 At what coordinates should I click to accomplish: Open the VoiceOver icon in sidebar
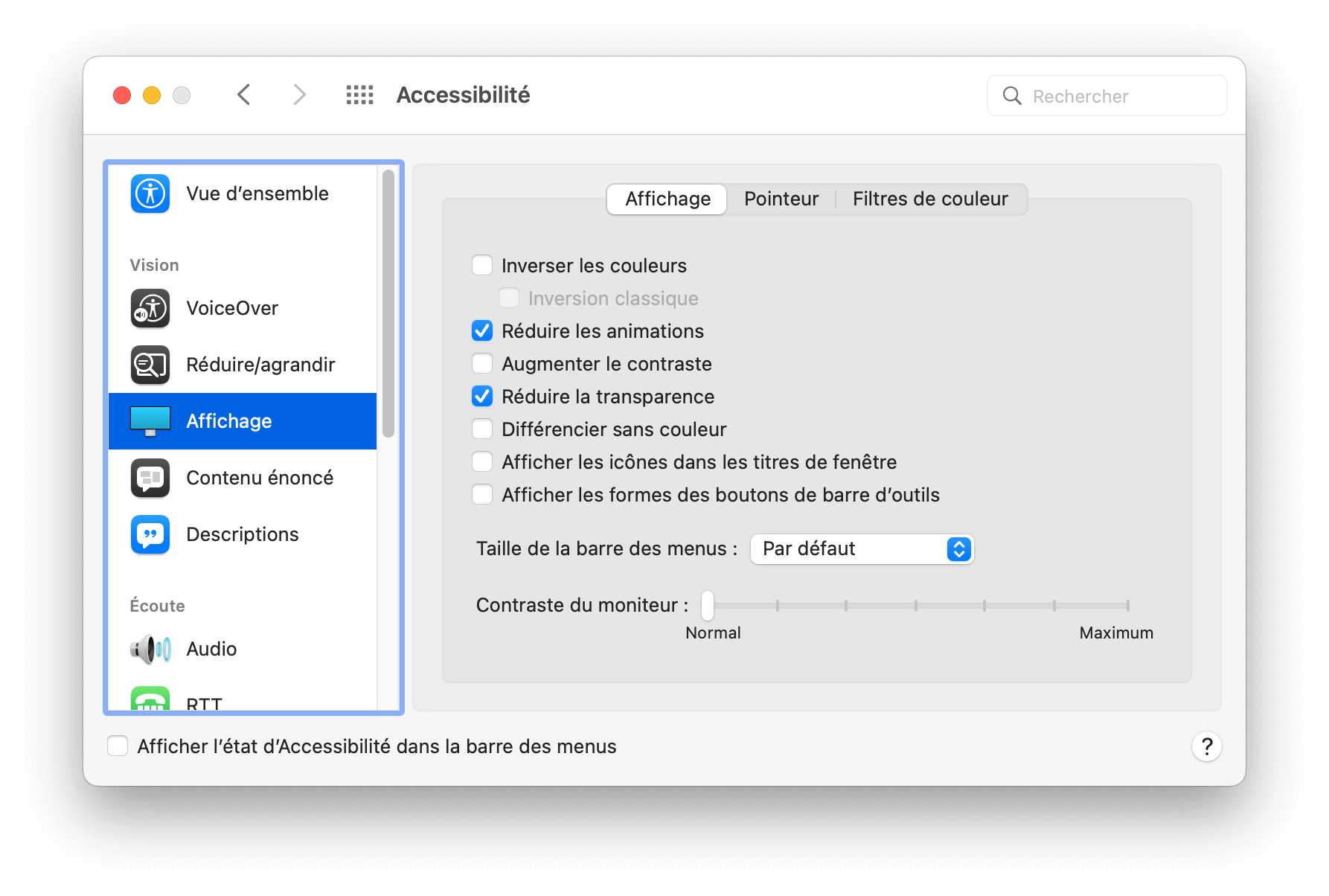point(150,308)
